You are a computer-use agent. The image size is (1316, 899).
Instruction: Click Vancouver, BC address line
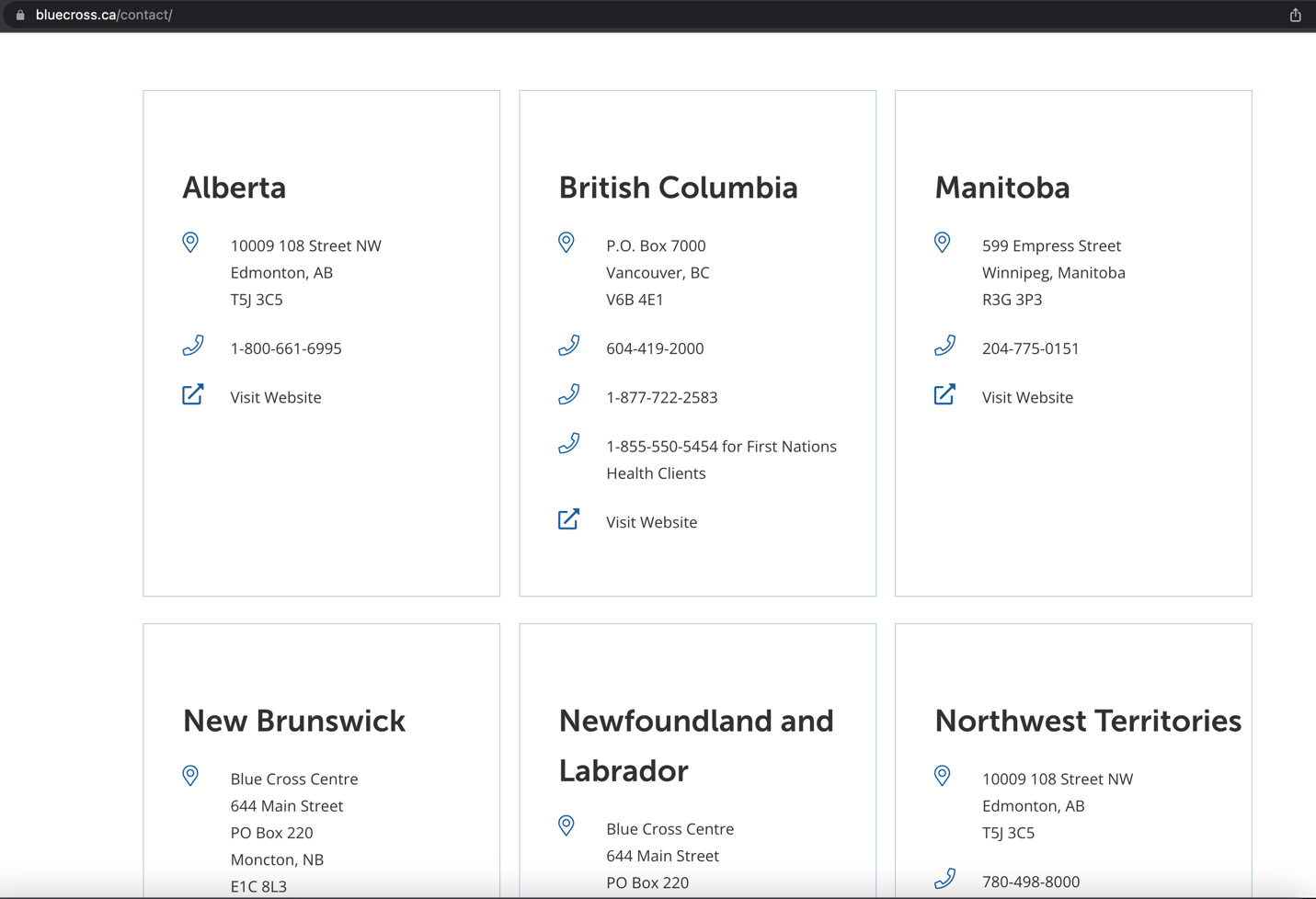point(658,273)
